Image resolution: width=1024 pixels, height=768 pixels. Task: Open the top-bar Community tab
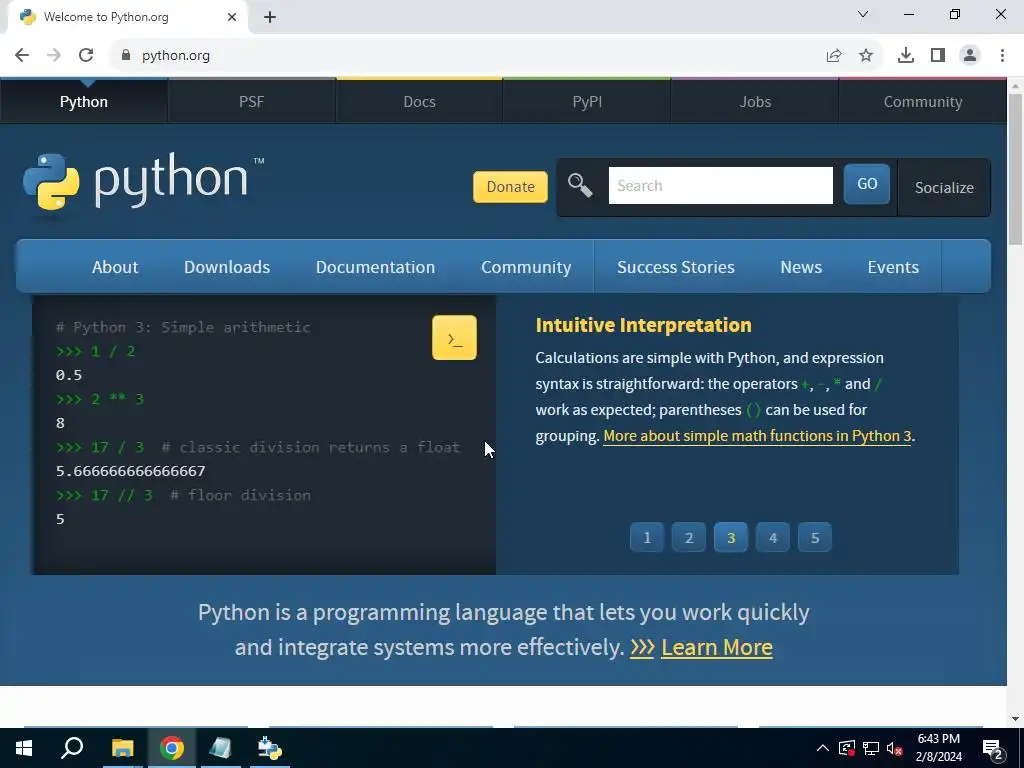click(923, 102)
